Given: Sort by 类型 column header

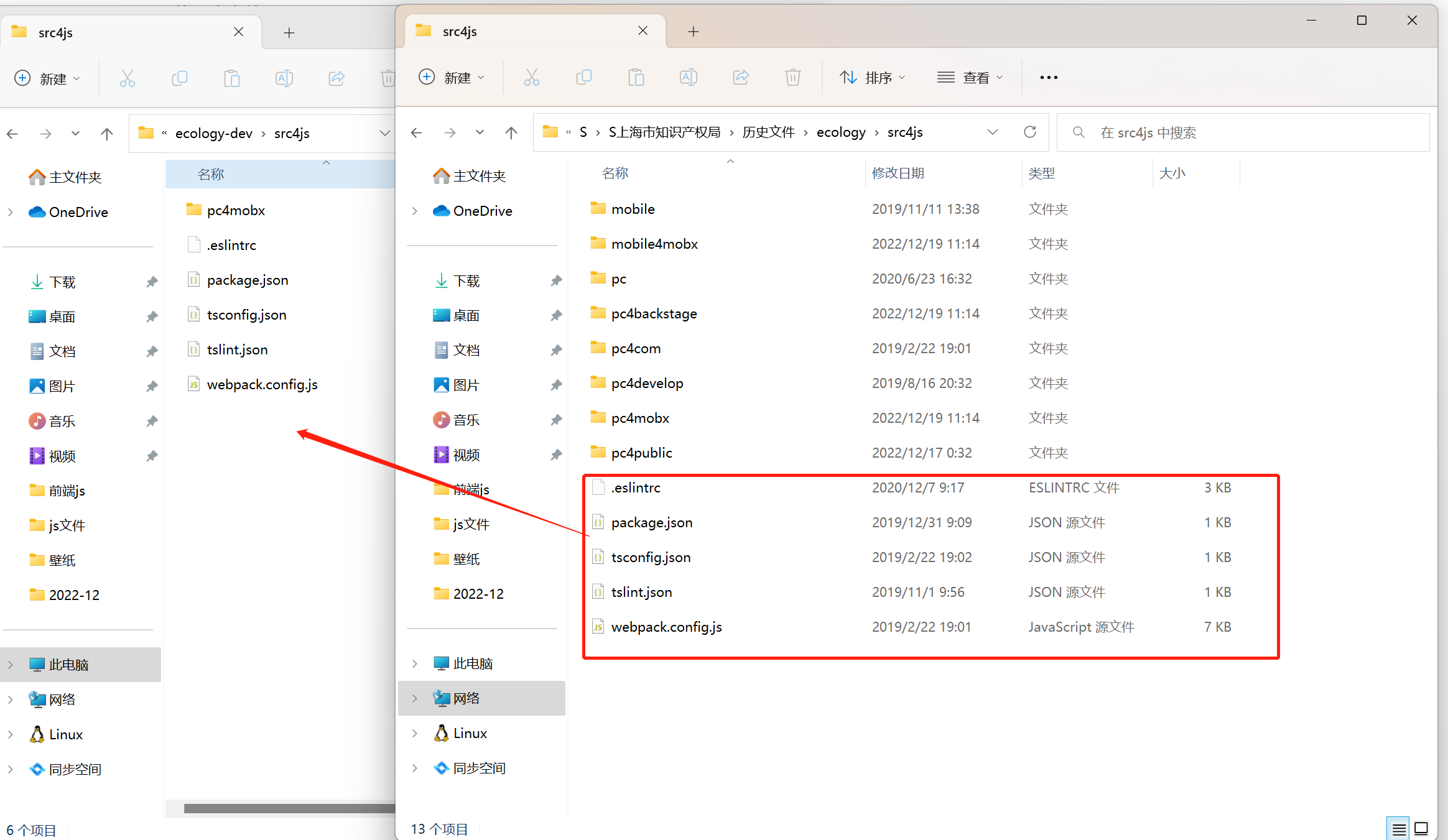Looking at the screenshot, I should point(1087,173).
